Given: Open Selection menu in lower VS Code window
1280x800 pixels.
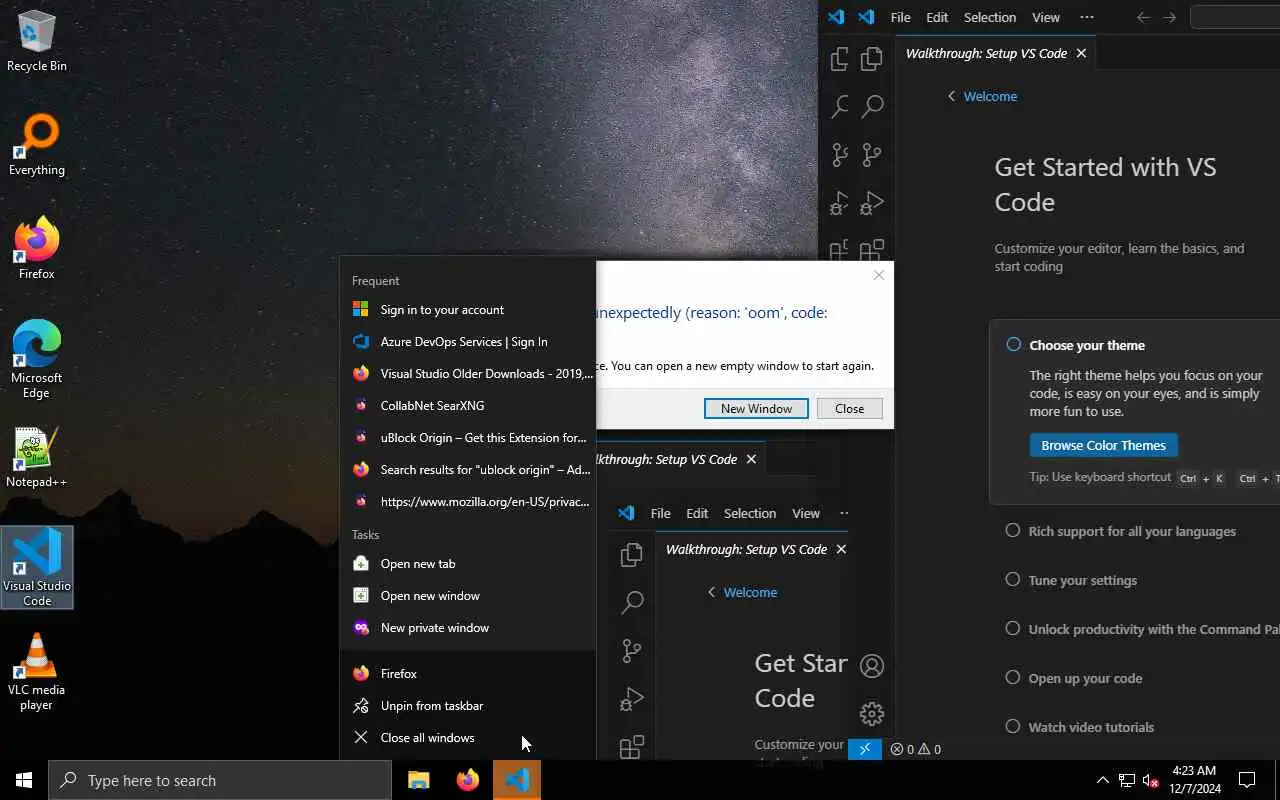Looking at the screenshot, I should coord(749,513).
